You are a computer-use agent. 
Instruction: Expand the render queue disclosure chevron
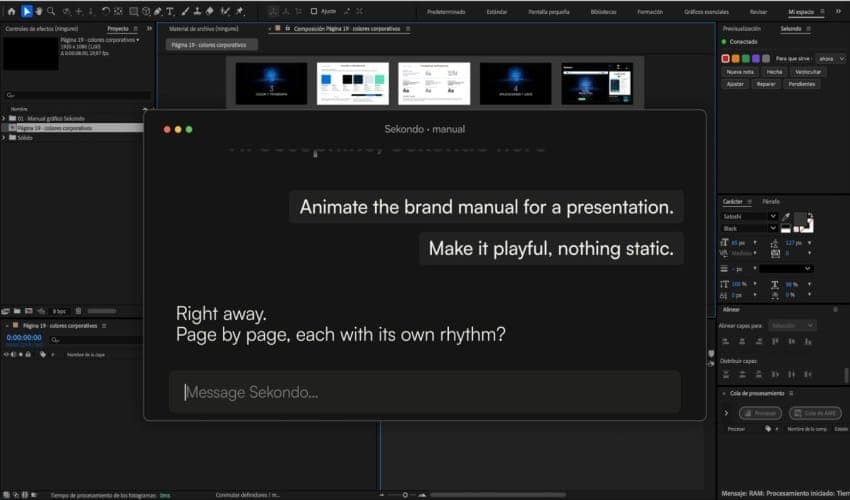(x=726, y=413)
